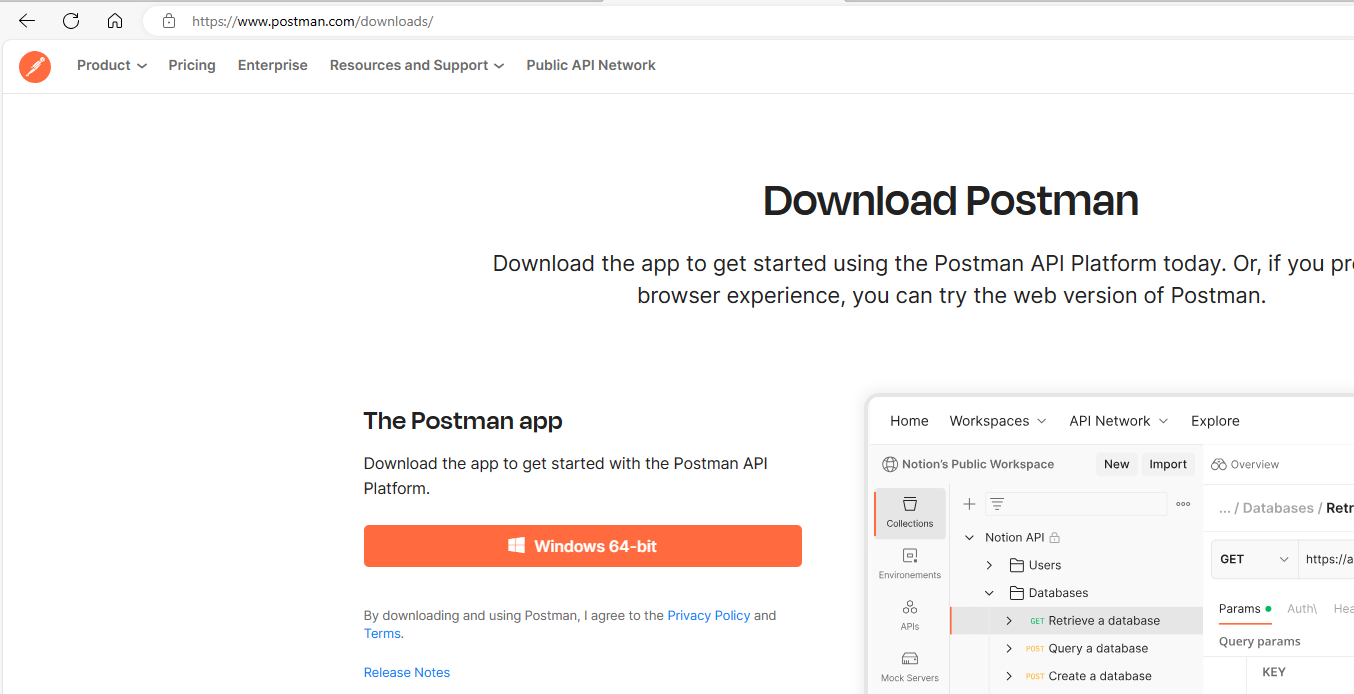Open Explore in app preview

(x=1215, y=421)
